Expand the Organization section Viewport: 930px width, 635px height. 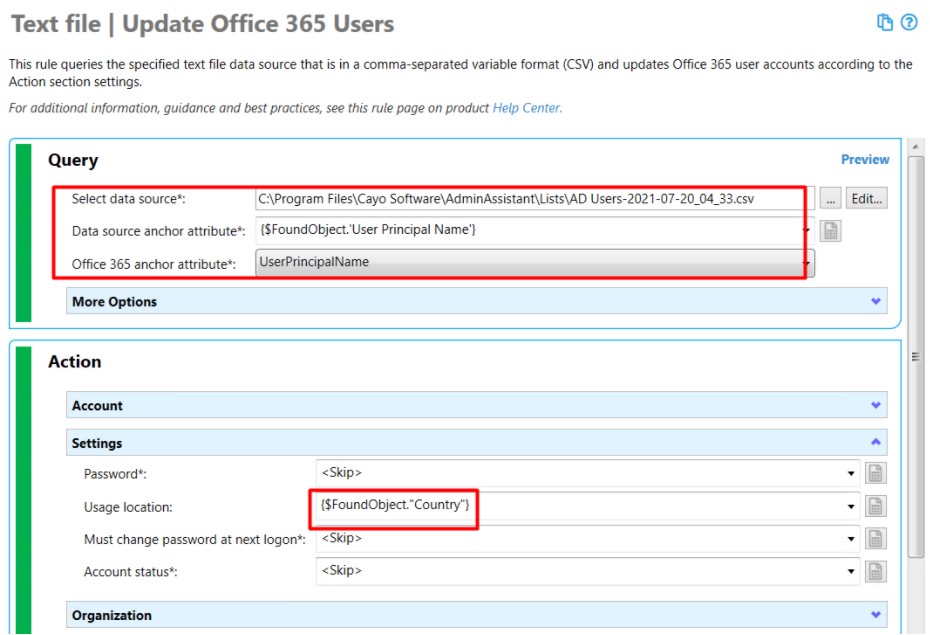[x=476, y=615]
